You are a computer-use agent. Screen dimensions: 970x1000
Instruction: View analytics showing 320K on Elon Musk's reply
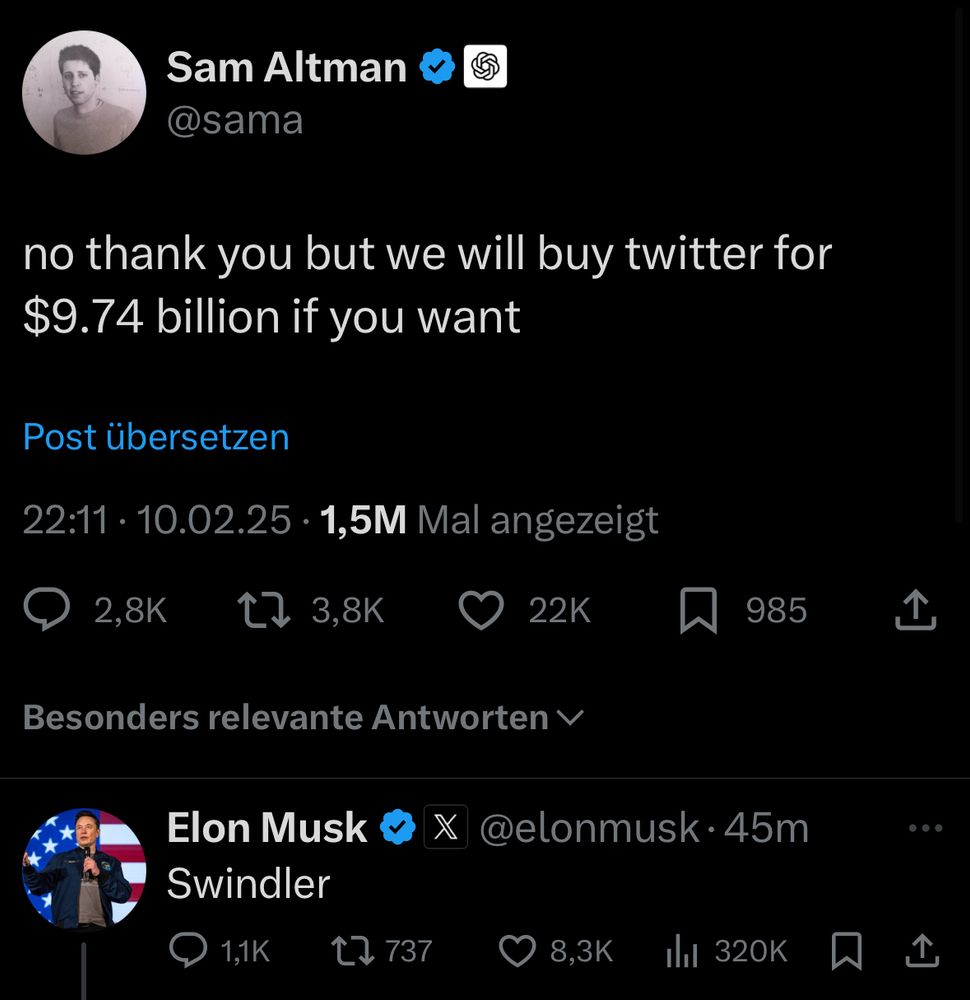pos(681,952)
